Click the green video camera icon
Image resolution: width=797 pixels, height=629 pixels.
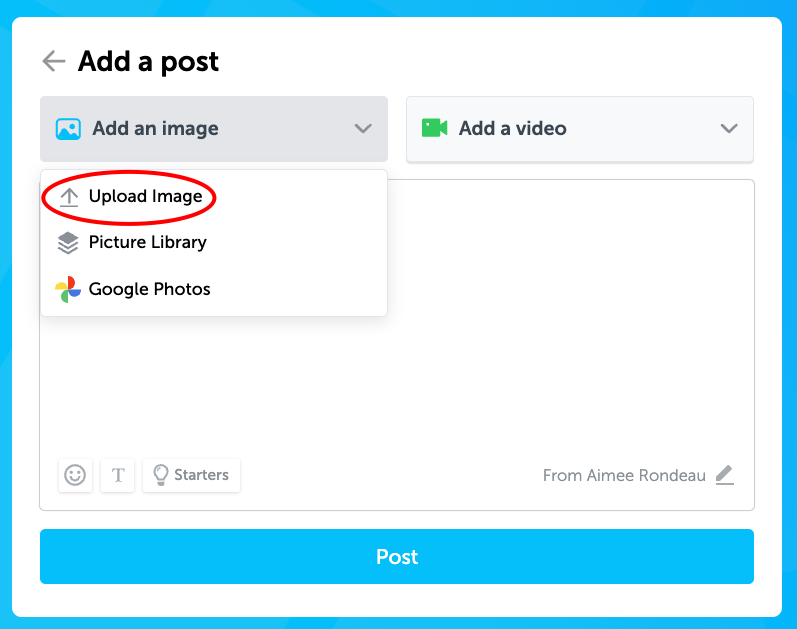(435, 128)
